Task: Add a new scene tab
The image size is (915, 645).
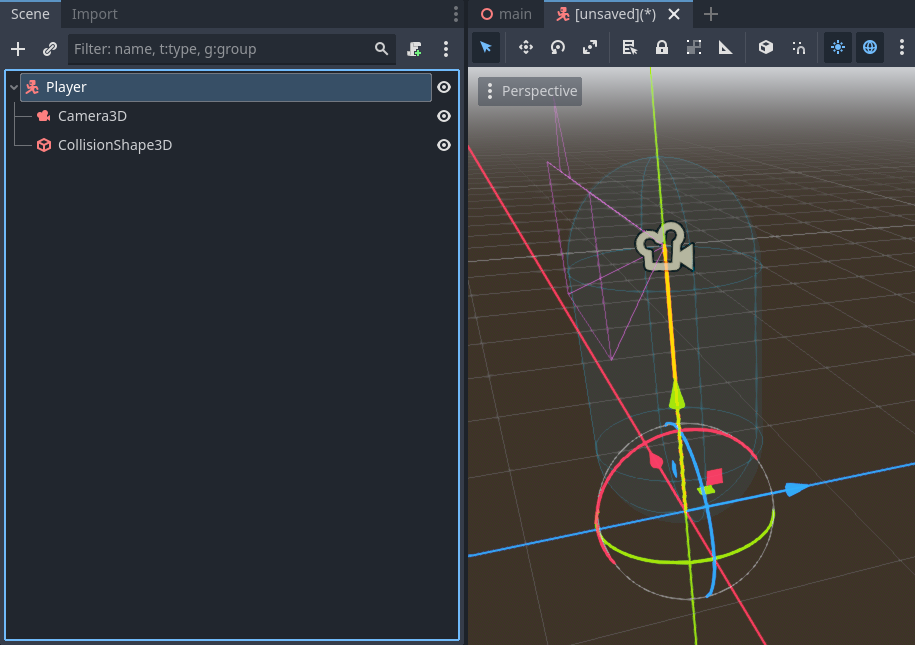Action: (x=711, y=14)
